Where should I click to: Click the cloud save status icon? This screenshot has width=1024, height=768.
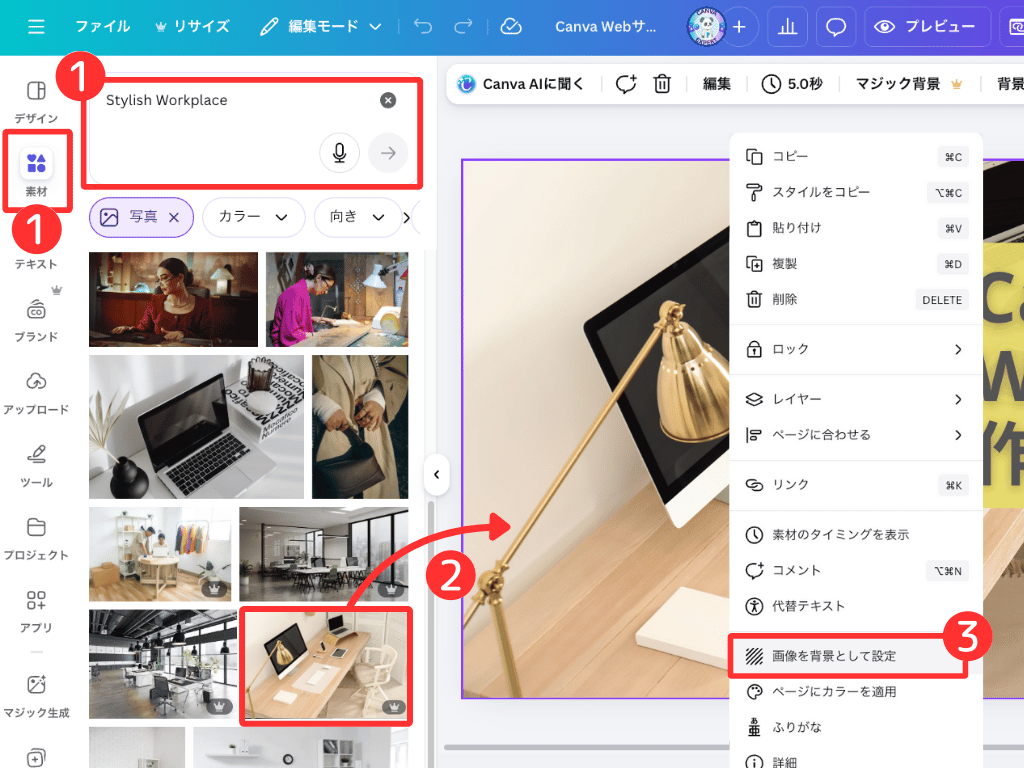tap(511, 27)
